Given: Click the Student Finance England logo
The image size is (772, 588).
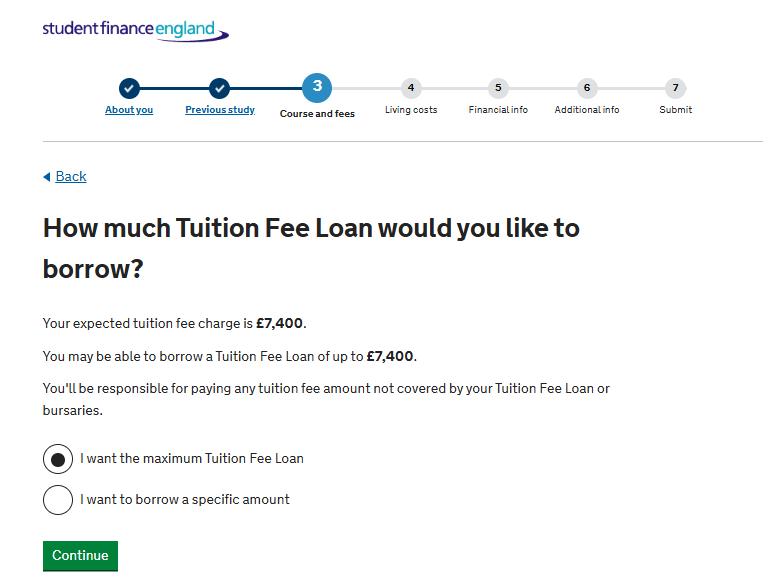Looking at the screenshot, I should click(135, 30).
